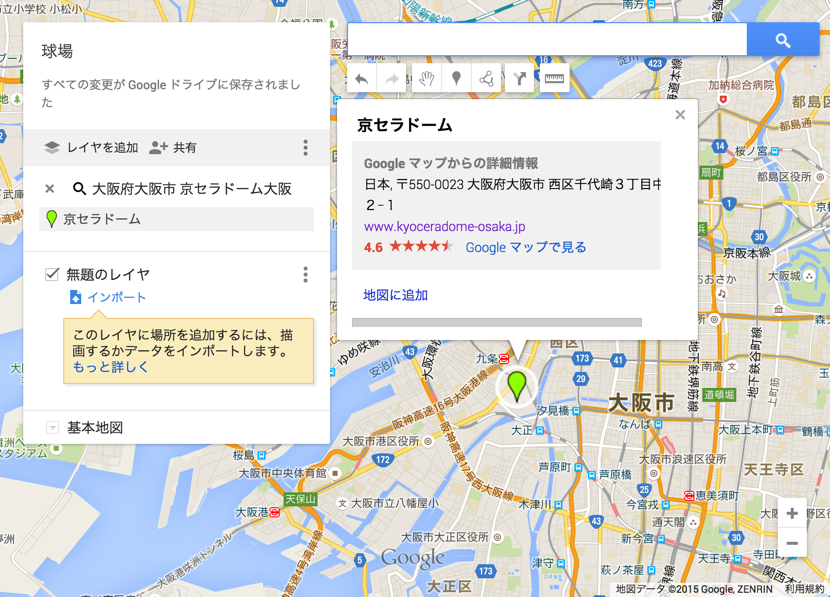Click 共有 share button

coord(173,148)
